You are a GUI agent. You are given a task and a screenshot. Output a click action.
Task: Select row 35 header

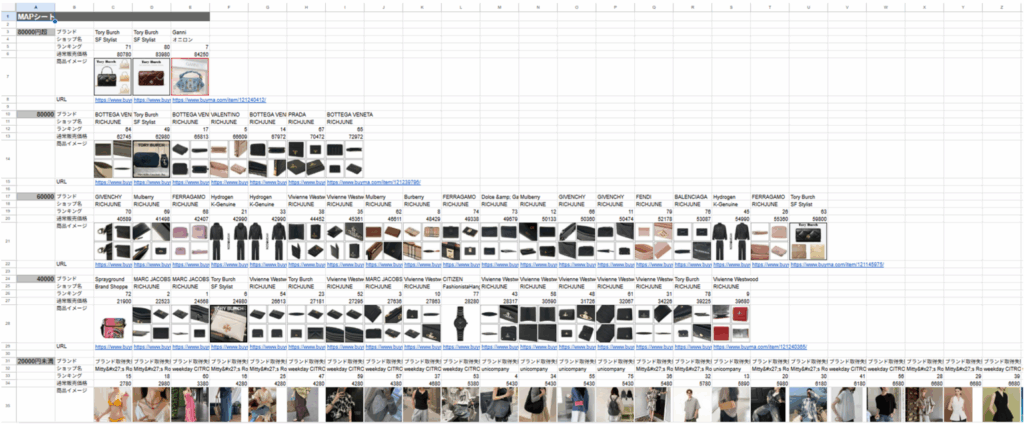pyautogui.click(x=8, y=404)
